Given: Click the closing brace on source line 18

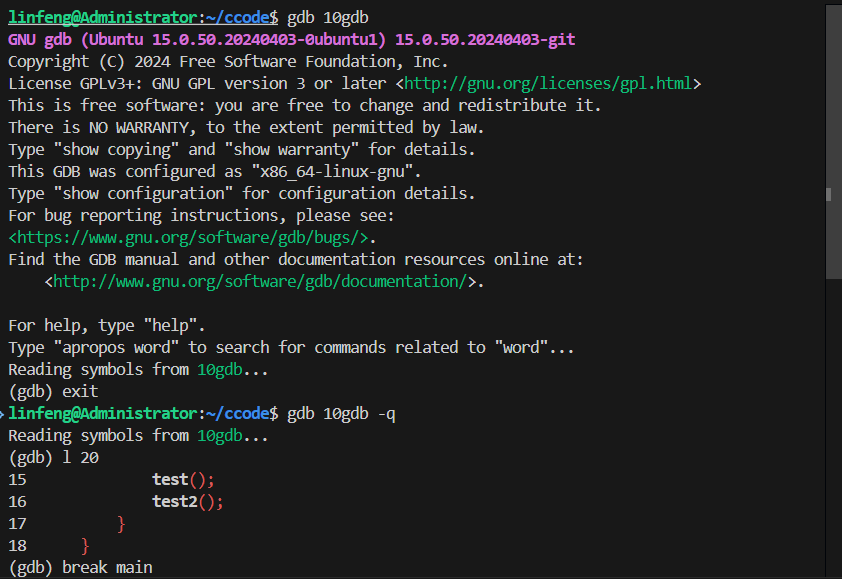Looking at the screenshot, I should pyautogui.click(x=85, y=546).
